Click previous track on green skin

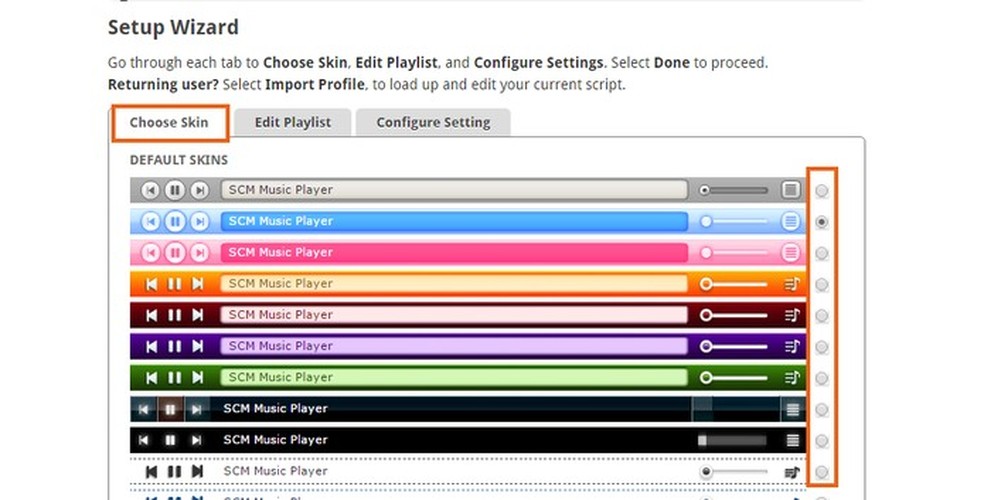(151, 378)
